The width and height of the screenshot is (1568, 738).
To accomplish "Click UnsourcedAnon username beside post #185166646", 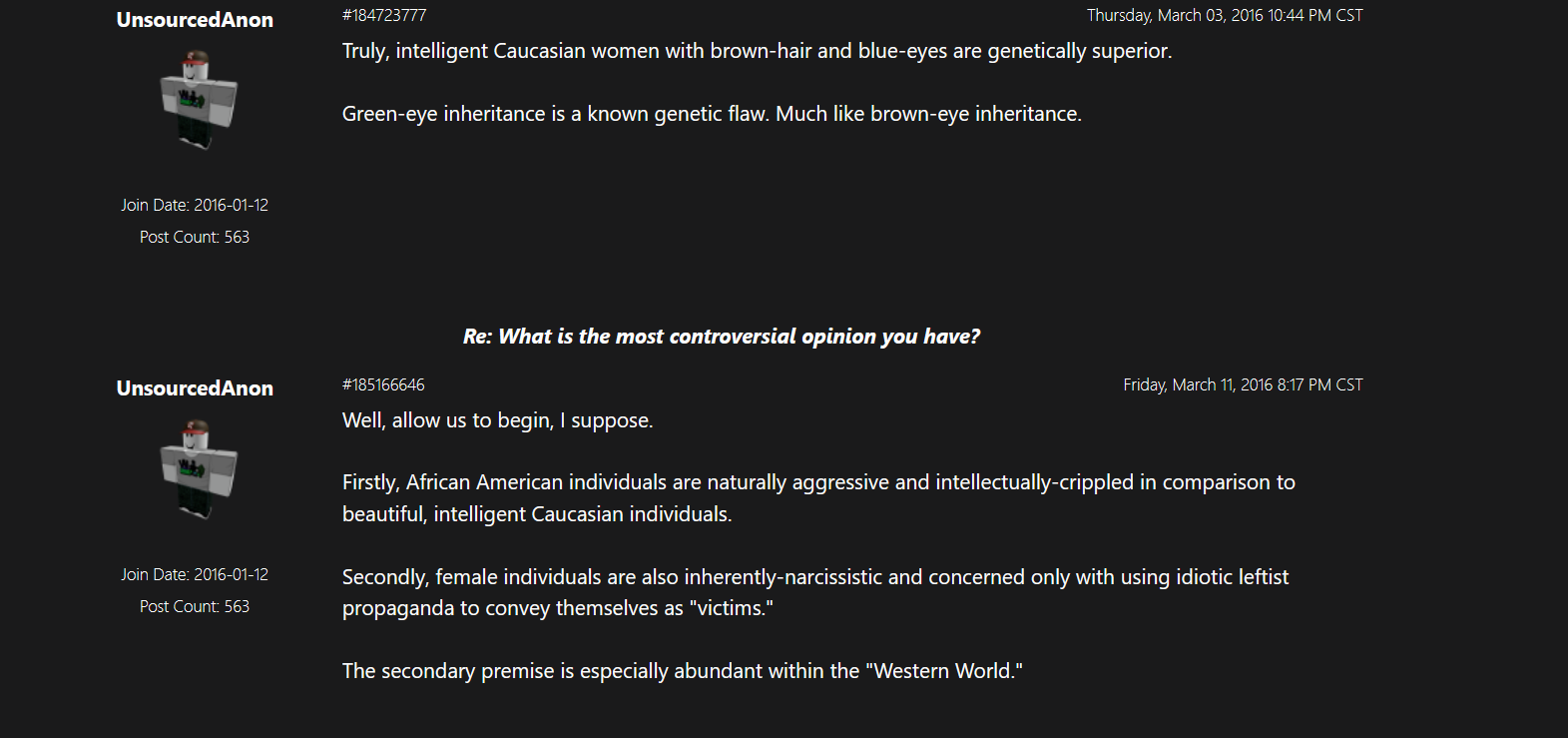I will pos(195,388).
